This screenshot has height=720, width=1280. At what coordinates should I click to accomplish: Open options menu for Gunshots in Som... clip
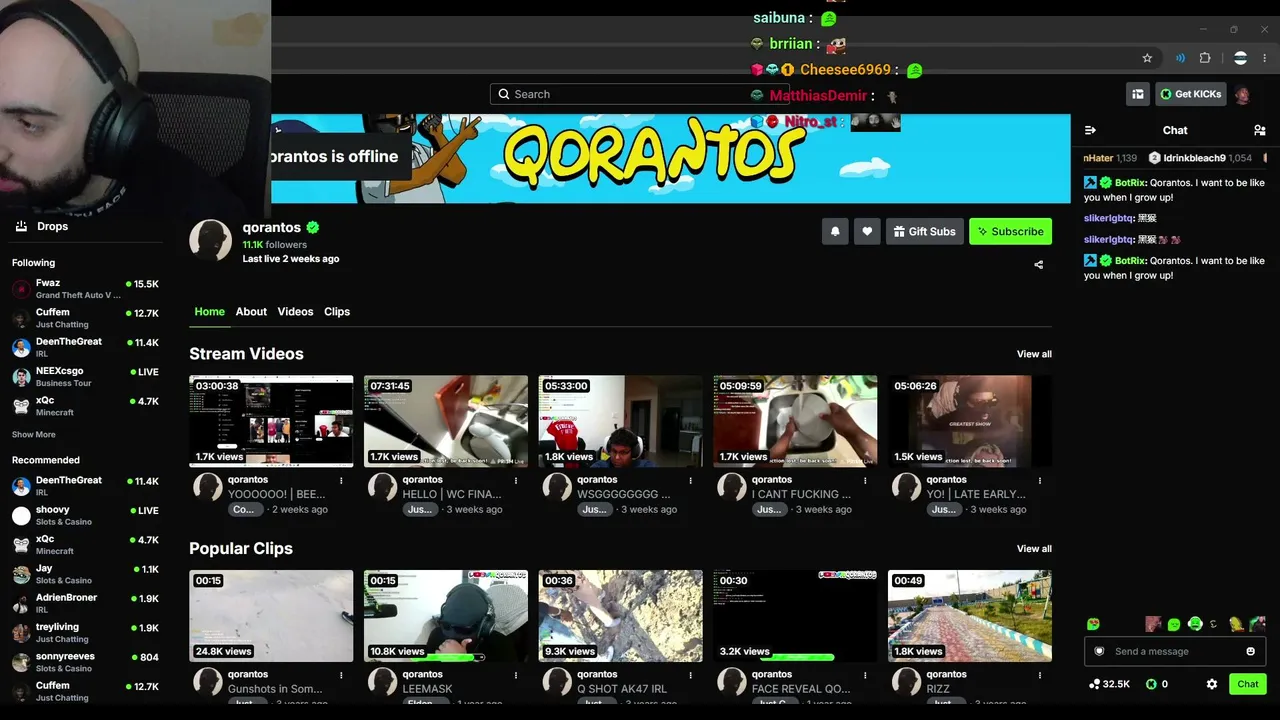pyautogui.click(x=341, y=675)
